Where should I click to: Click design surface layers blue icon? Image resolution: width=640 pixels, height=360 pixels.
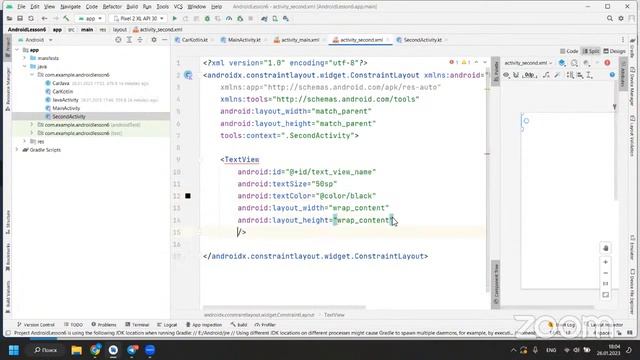(x=562, y=63)
